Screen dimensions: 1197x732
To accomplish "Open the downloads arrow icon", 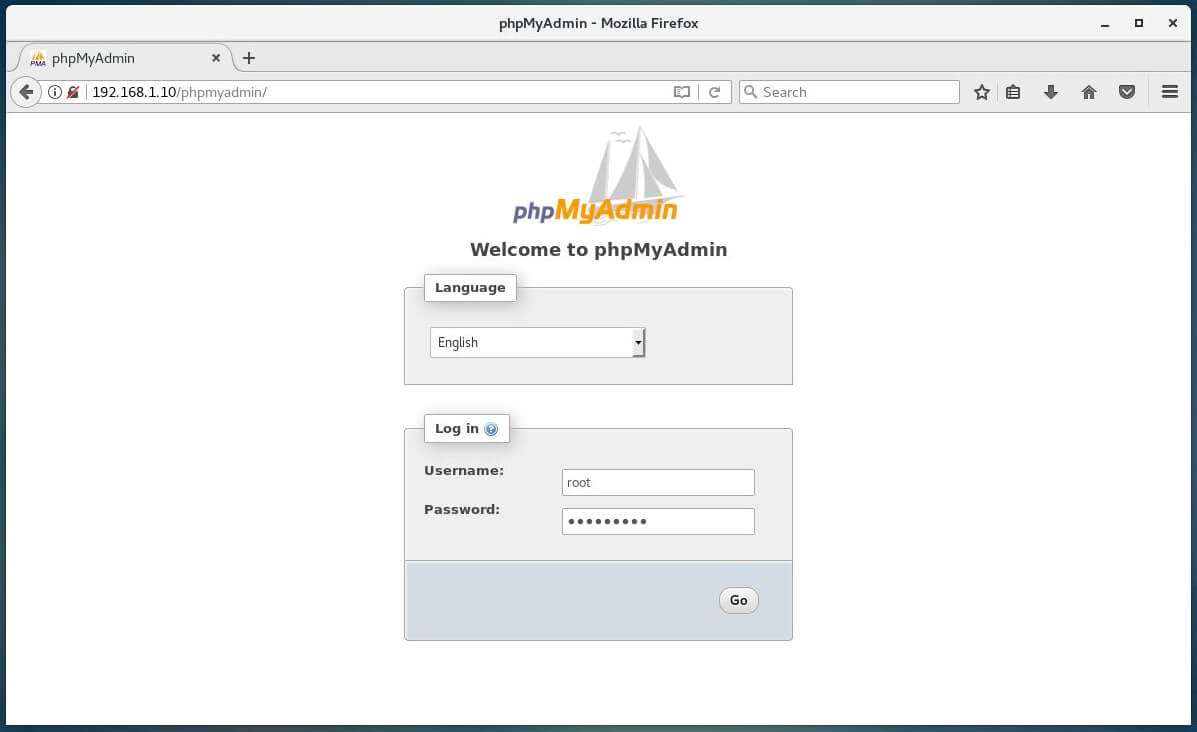I will point(1051,92).
